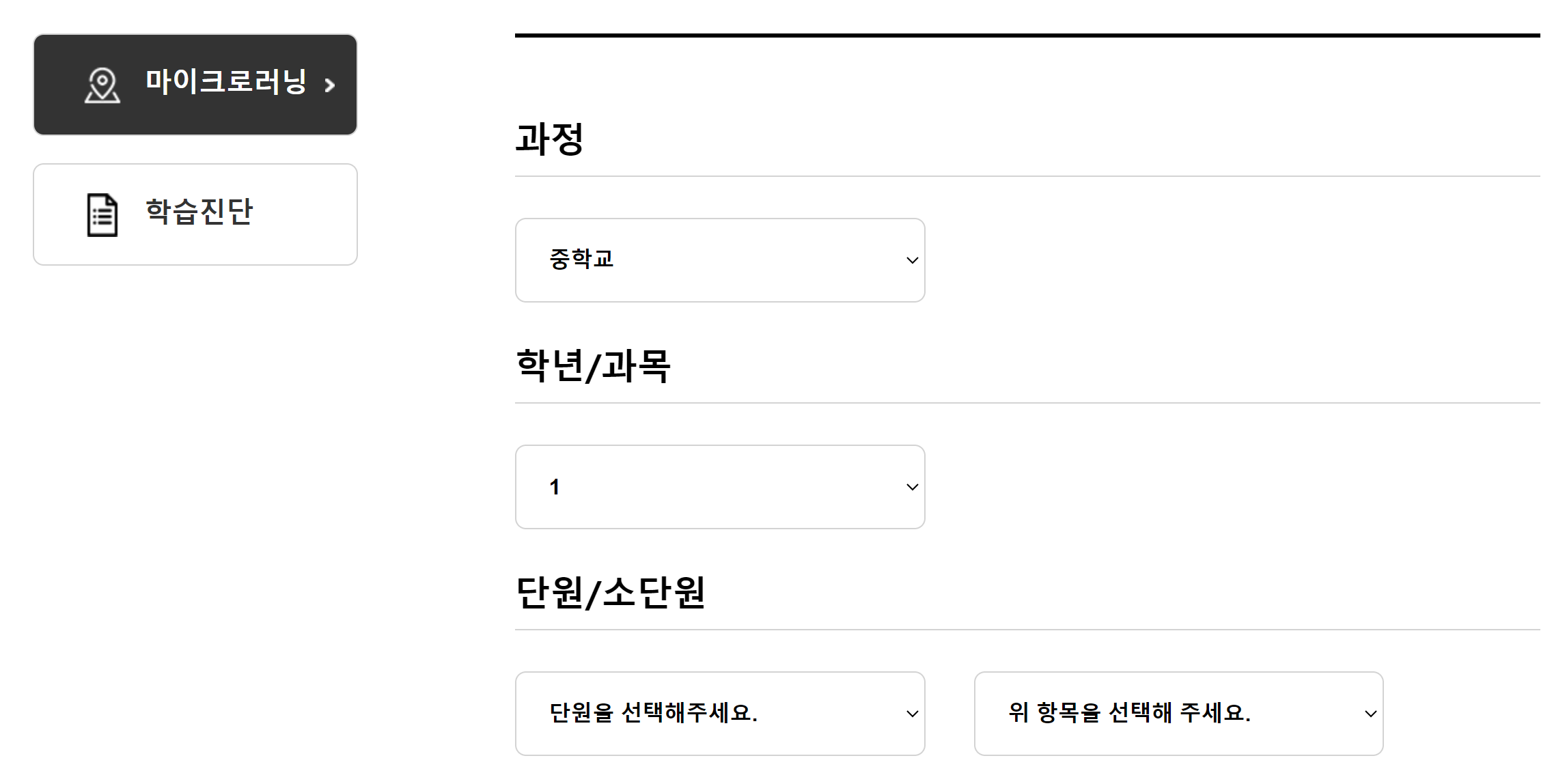The height and width of the screenshot is (784, 1567).
Task: Open the 단원을 선택해주세요 unit dropdown
Action: pos(720,714)
